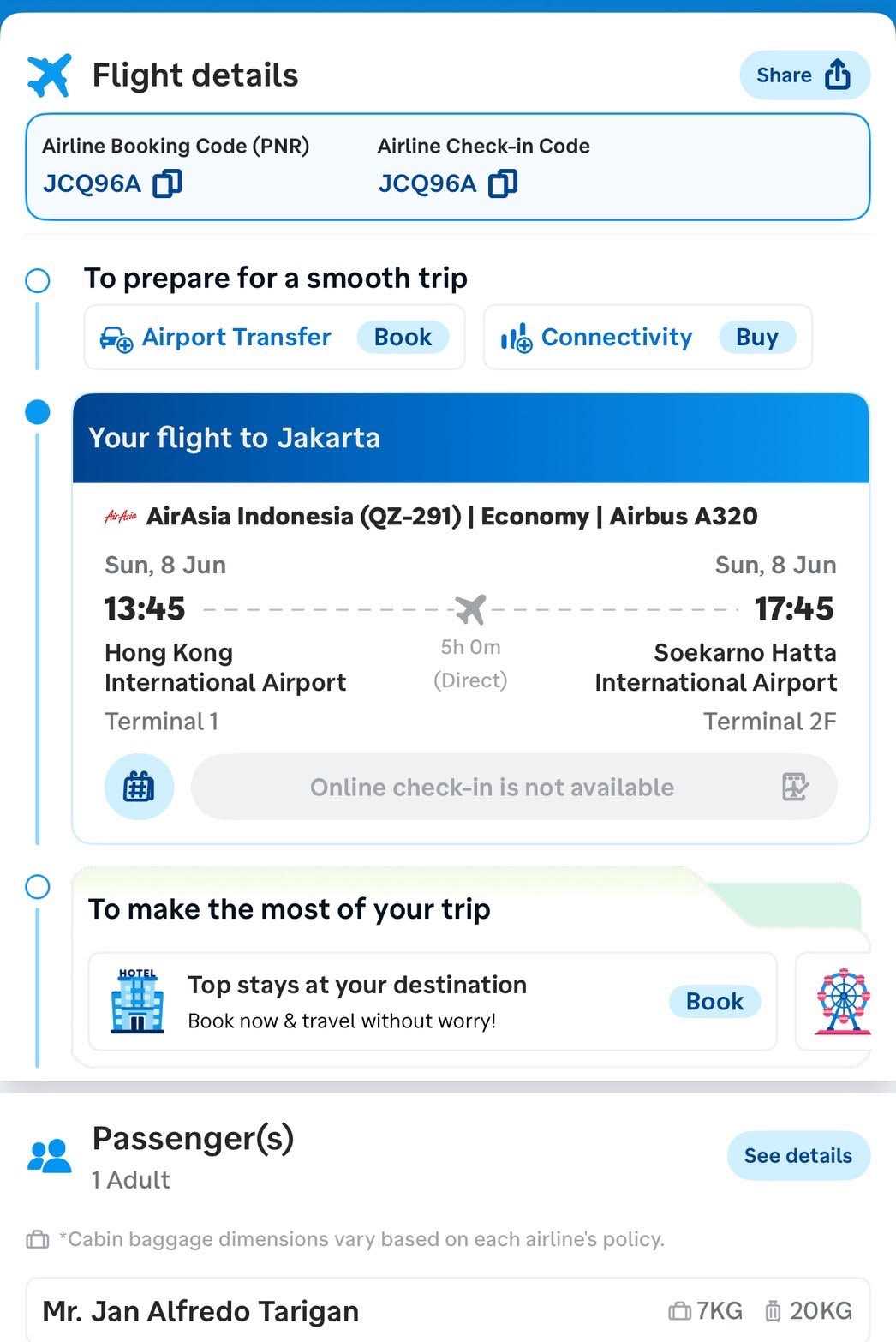Click the airplane Flight details icon
The image size is (896, 1342).
click(x=49, y=75)
